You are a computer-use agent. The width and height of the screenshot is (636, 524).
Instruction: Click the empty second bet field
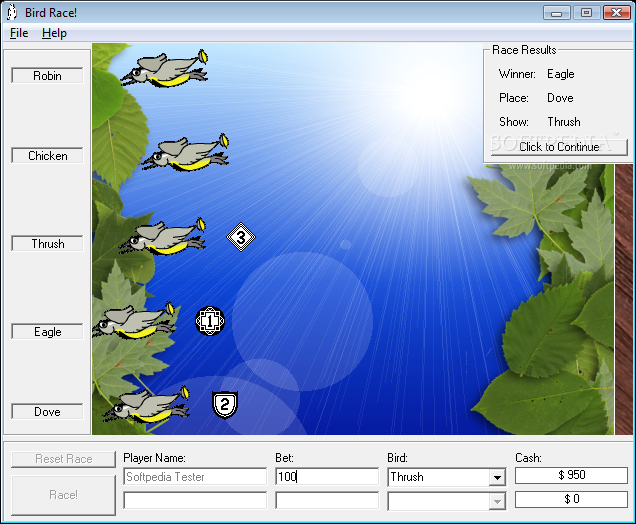[x=327, y=500]
